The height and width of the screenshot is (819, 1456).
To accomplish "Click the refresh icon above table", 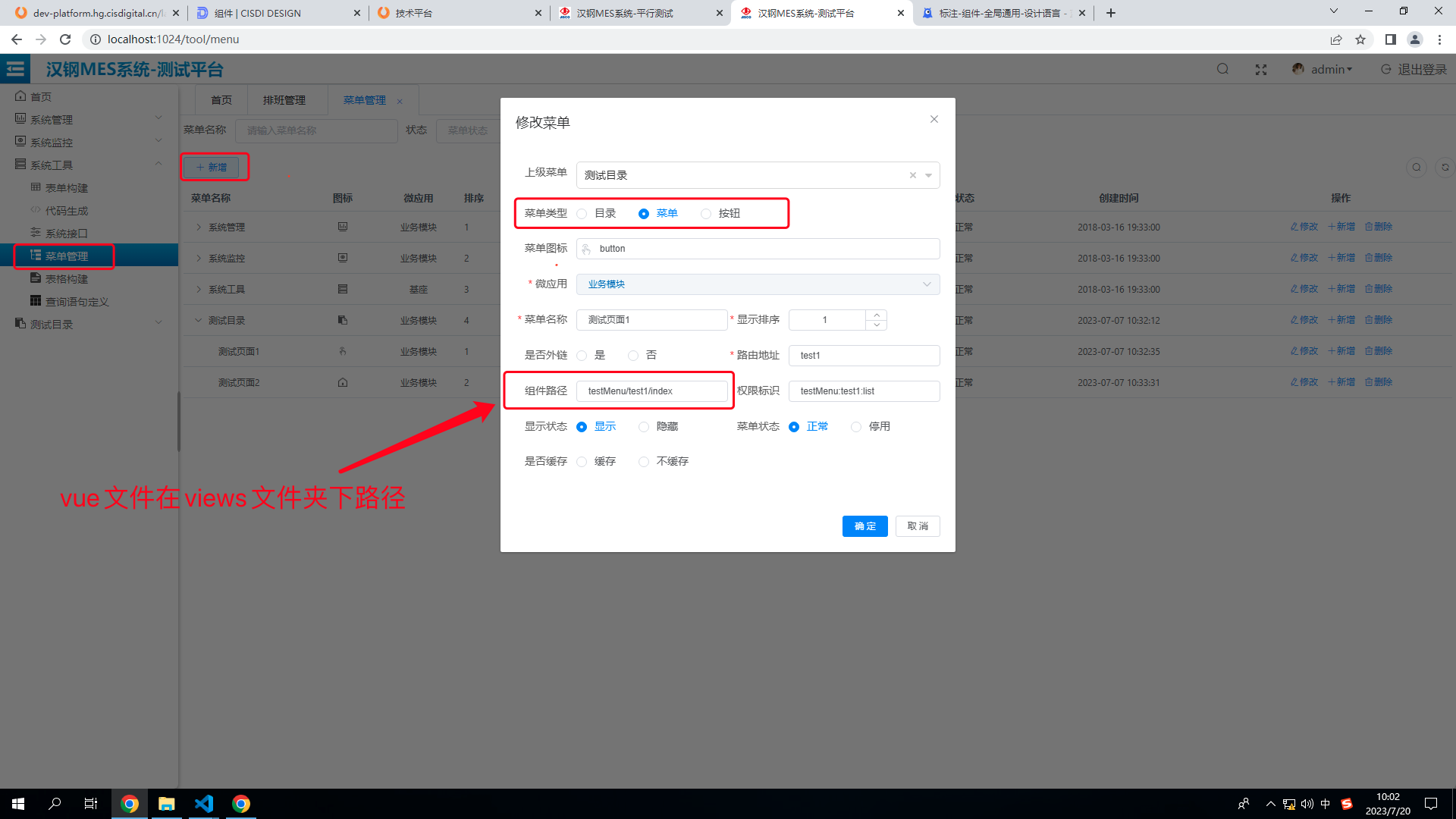I will pyautogui.click(x=1445, y=167).
